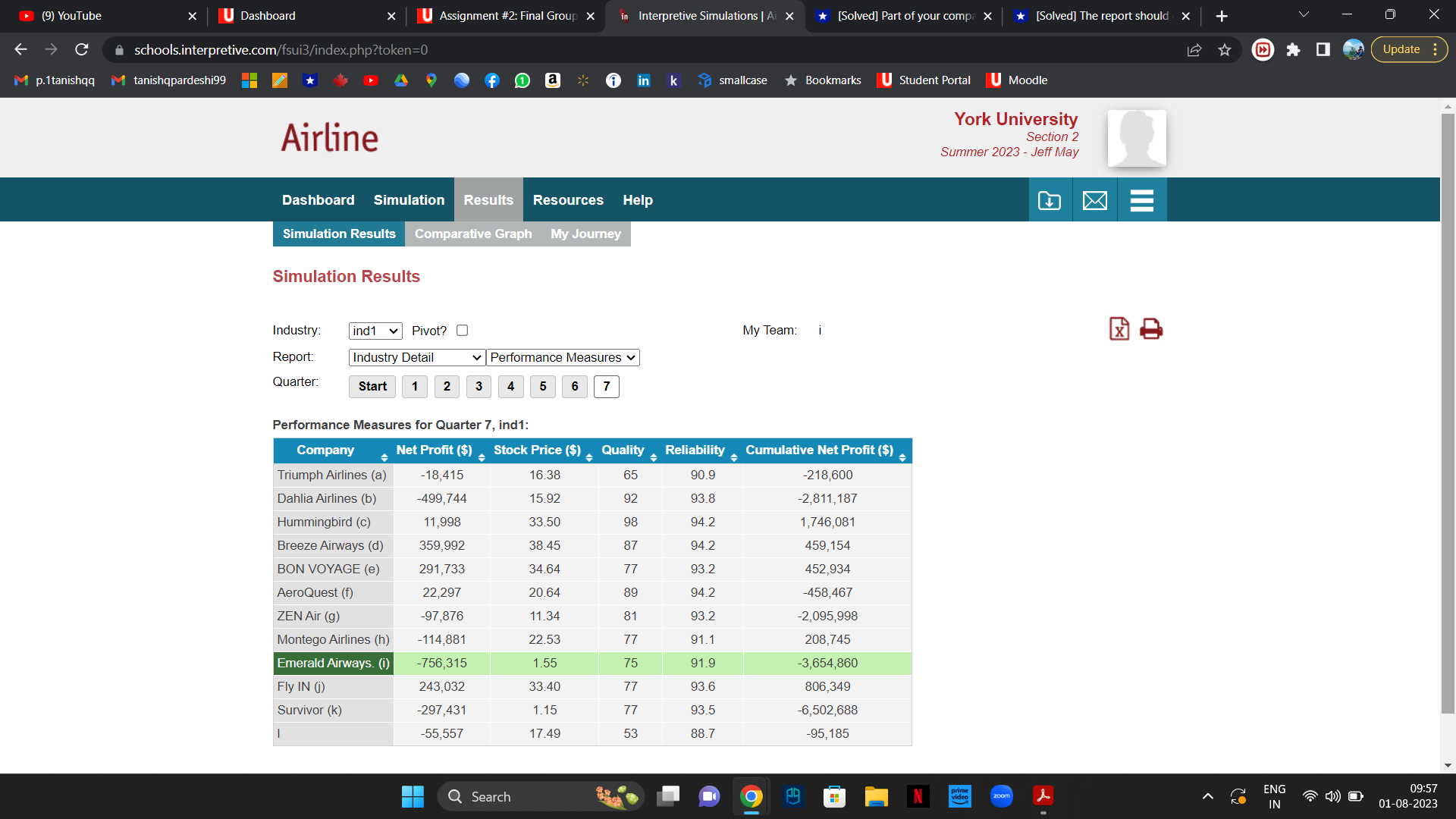Click the Hummingbird (c) company cell
Screen dimensions: 1456x819
[x=333, y=522]
